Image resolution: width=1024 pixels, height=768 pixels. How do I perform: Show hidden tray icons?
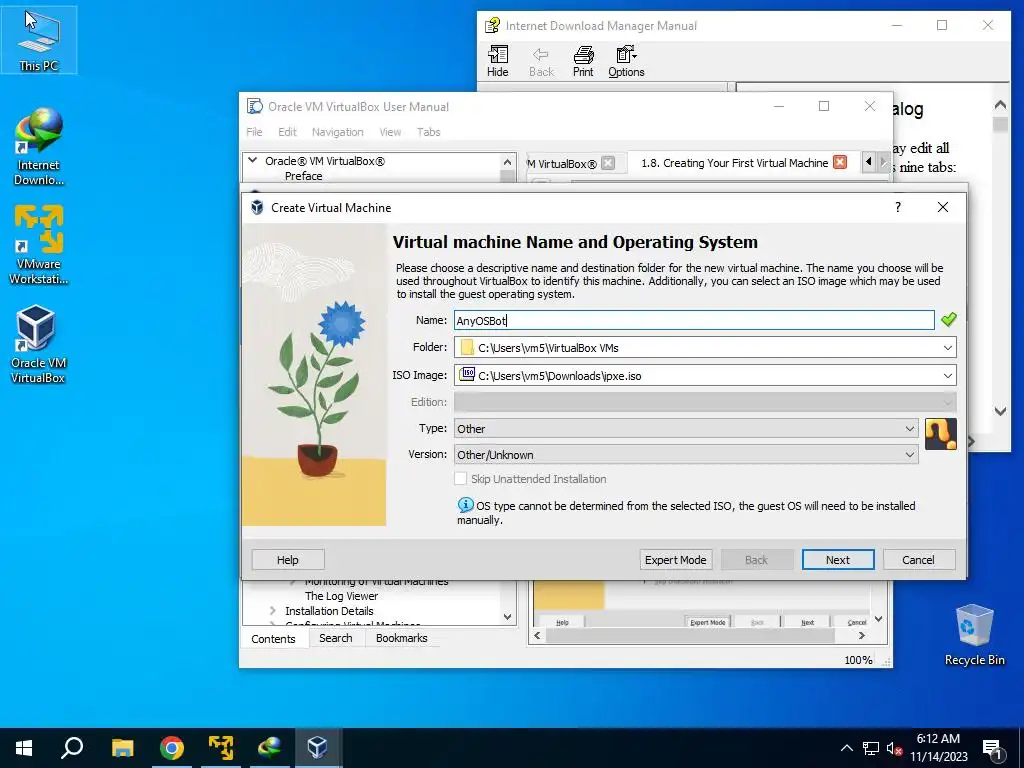846,748
